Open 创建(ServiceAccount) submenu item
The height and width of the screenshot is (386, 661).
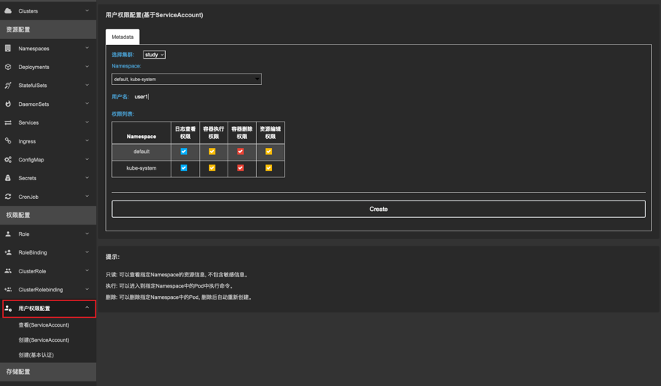point(44,340)
